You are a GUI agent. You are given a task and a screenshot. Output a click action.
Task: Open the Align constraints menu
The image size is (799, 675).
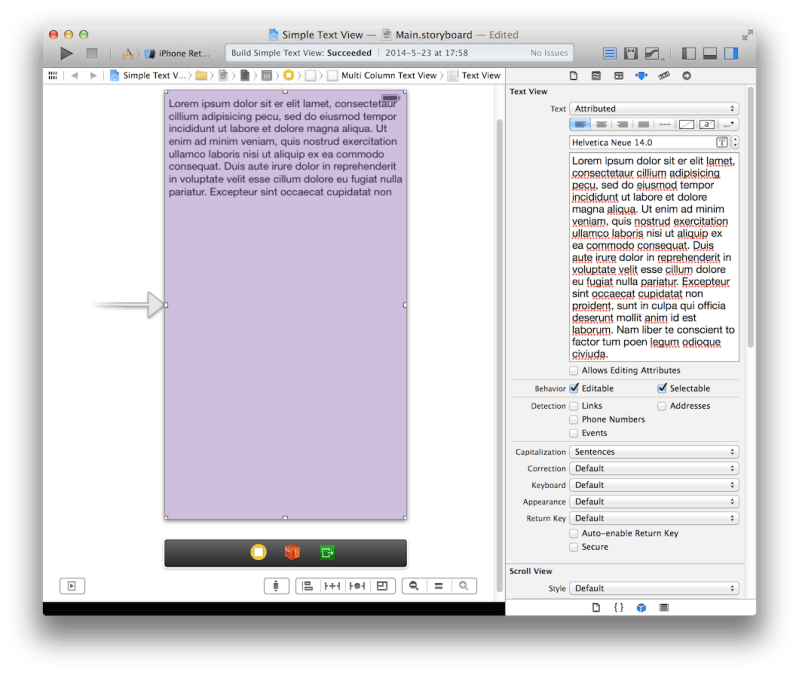(x=308, y=586)
